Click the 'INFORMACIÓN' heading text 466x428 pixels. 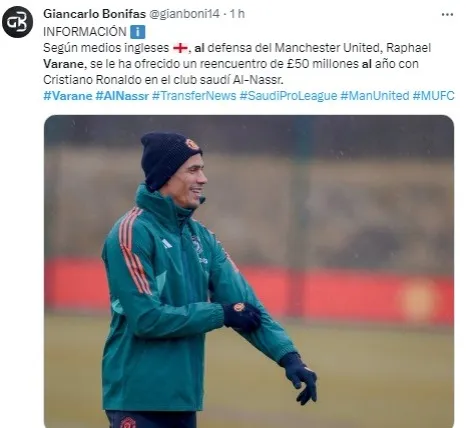pyautogui.click(x=85, y=32)
